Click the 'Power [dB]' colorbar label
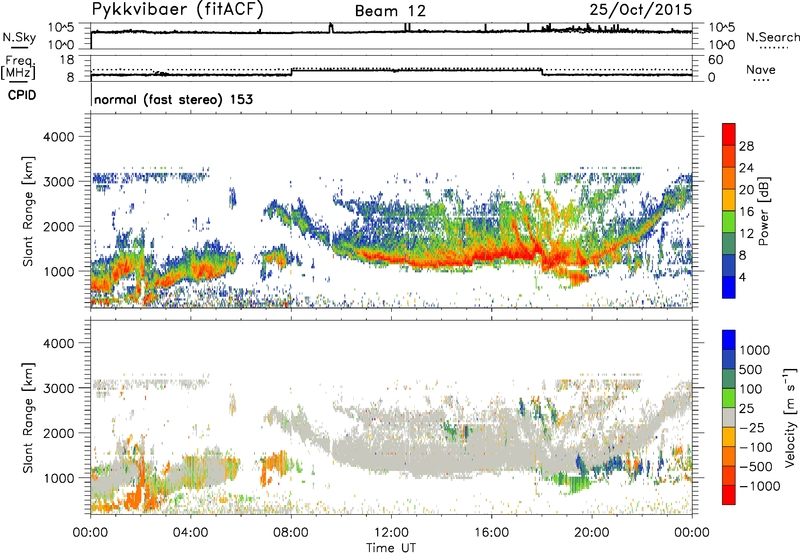Screen dimensions: 800x554 click(764, 211)
